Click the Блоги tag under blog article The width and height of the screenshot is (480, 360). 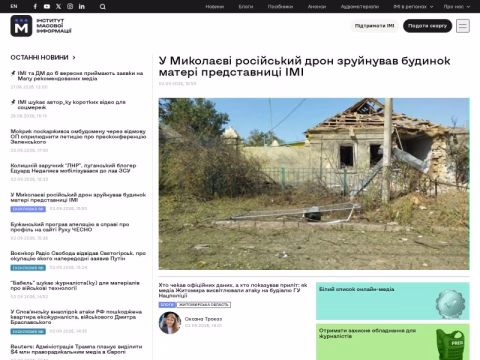point(167,305)
